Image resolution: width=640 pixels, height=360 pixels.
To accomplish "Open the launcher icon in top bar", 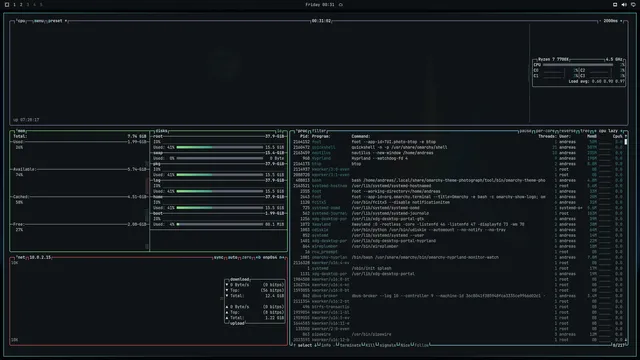I will click(7, 4).
